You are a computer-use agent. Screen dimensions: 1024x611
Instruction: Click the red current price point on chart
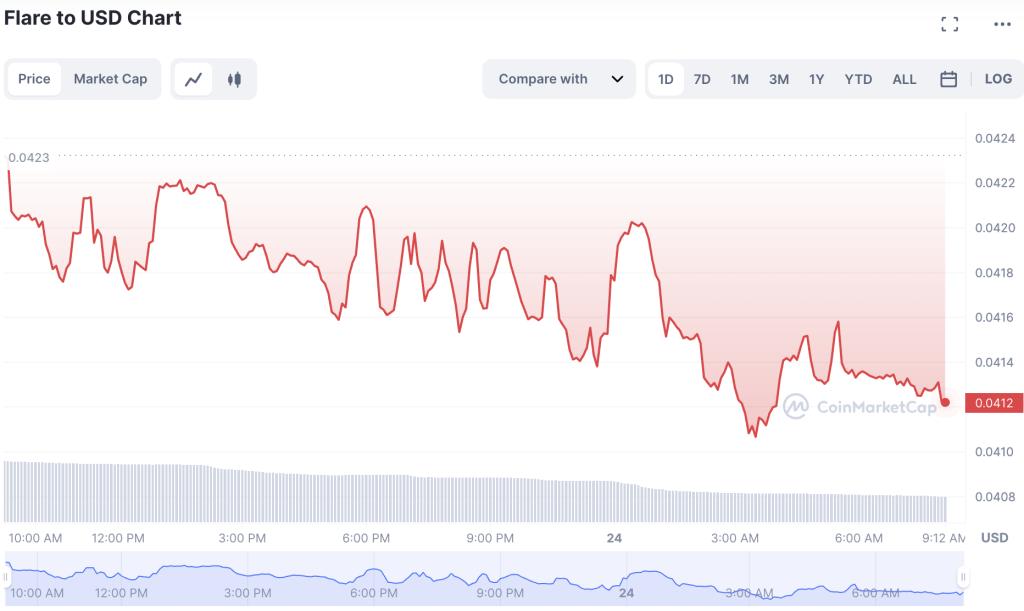click(x=945, y=402)
